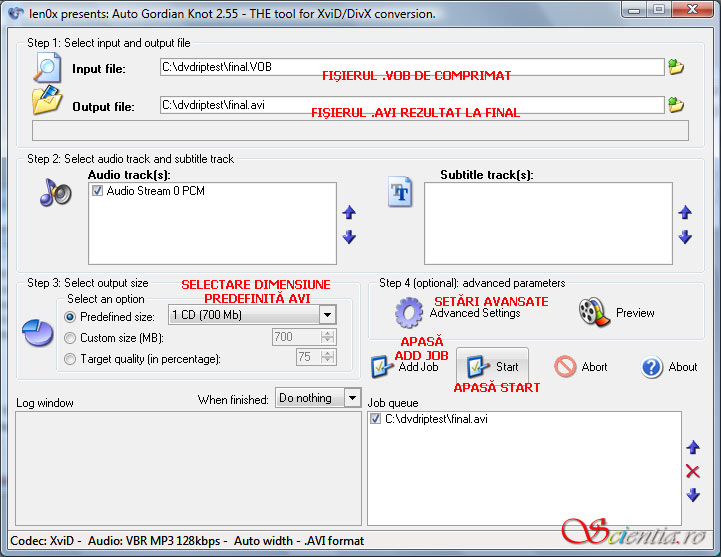Viewport: 721px width, 557px height.
Task: Click the Input file path field
Action: [412, 67]
